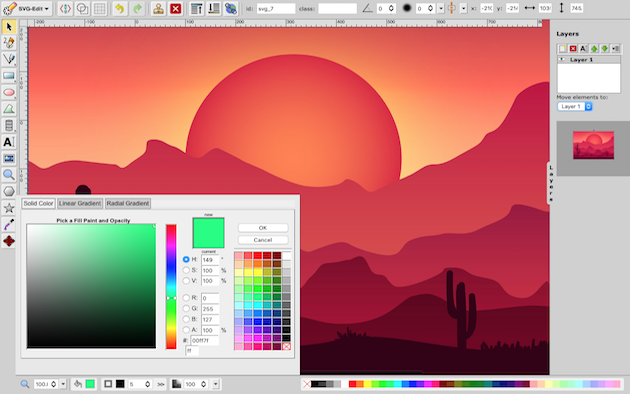Toggle visibility of Layer 1

pyautogui.click(x=562, y=59)
